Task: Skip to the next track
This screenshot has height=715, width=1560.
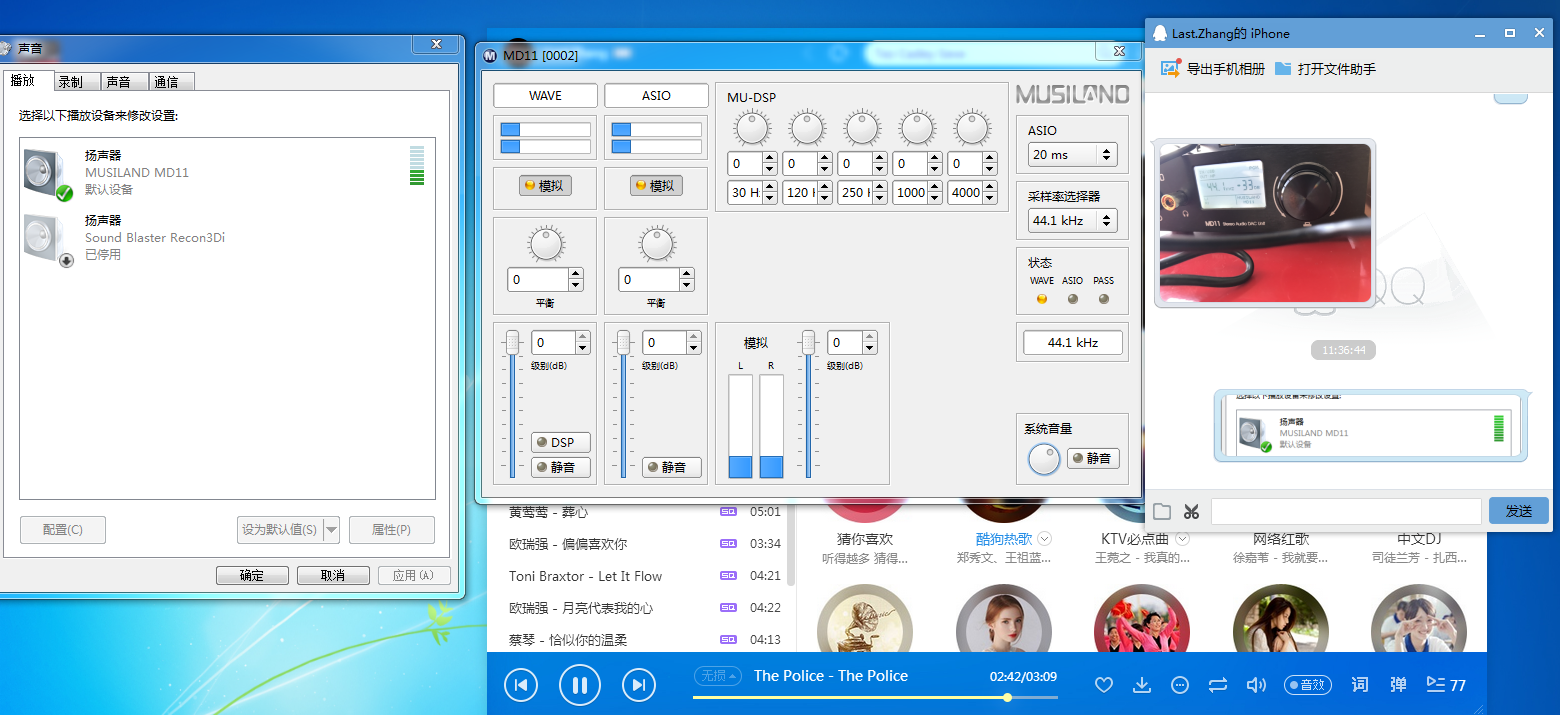Action: tap(638, 685)
